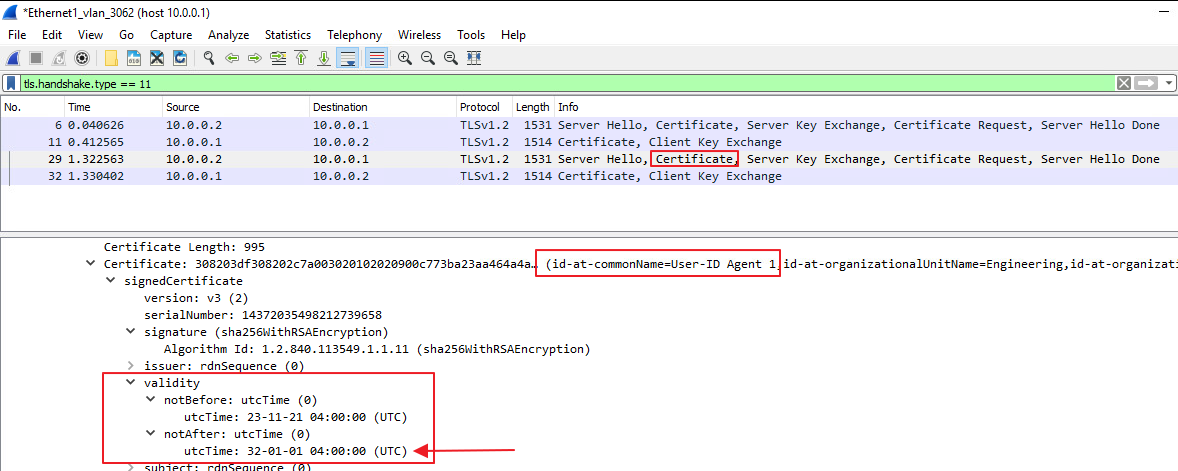Sort by the Time column header
The width and height of the screenshot is (1178, 471).
(113, 107)
